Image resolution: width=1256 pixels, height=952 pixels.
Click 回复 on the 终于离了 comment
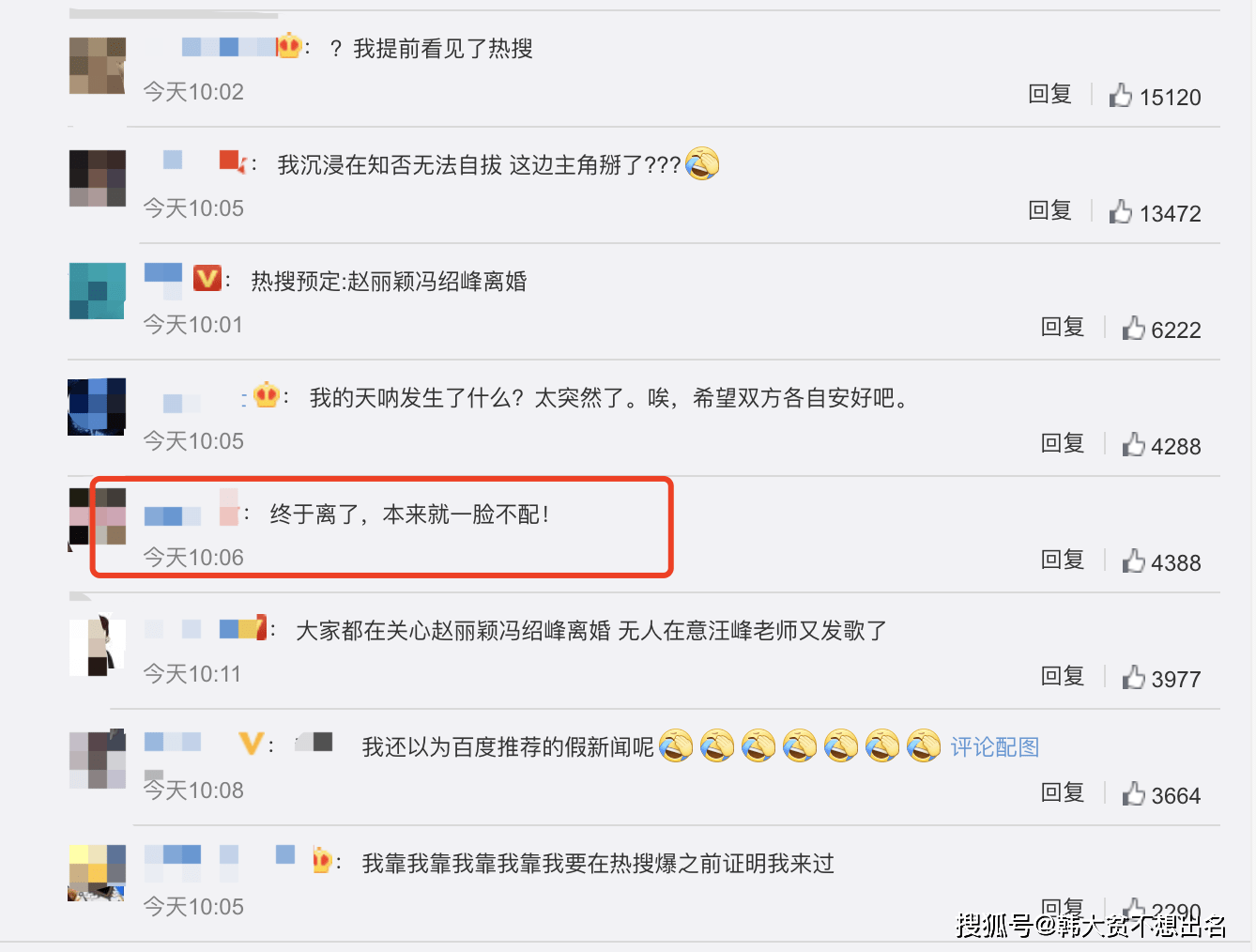point(1063,560)
